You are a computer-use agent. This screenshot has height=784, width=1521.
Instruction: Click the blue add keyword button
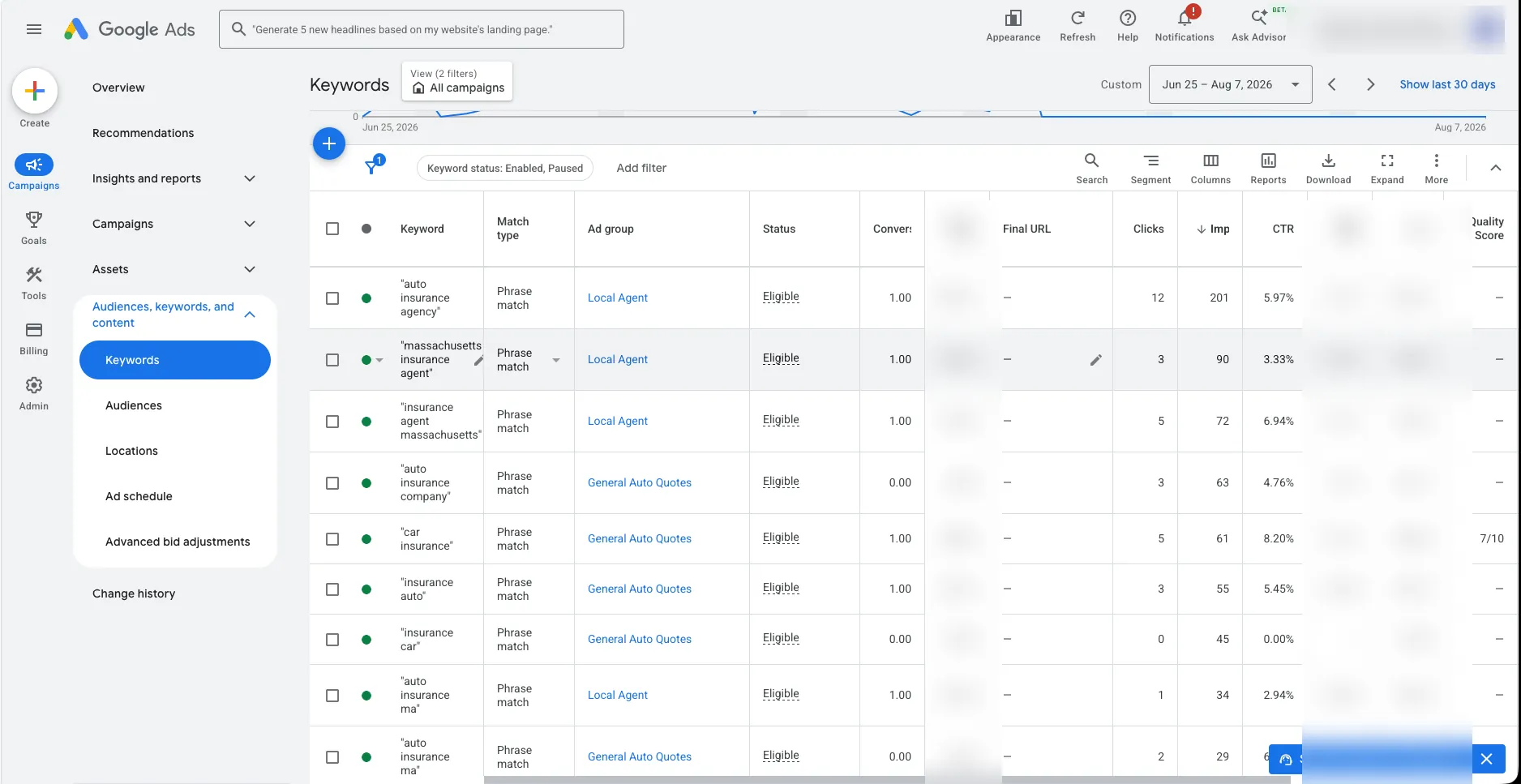pyautogui.click(x=329, y=144)
